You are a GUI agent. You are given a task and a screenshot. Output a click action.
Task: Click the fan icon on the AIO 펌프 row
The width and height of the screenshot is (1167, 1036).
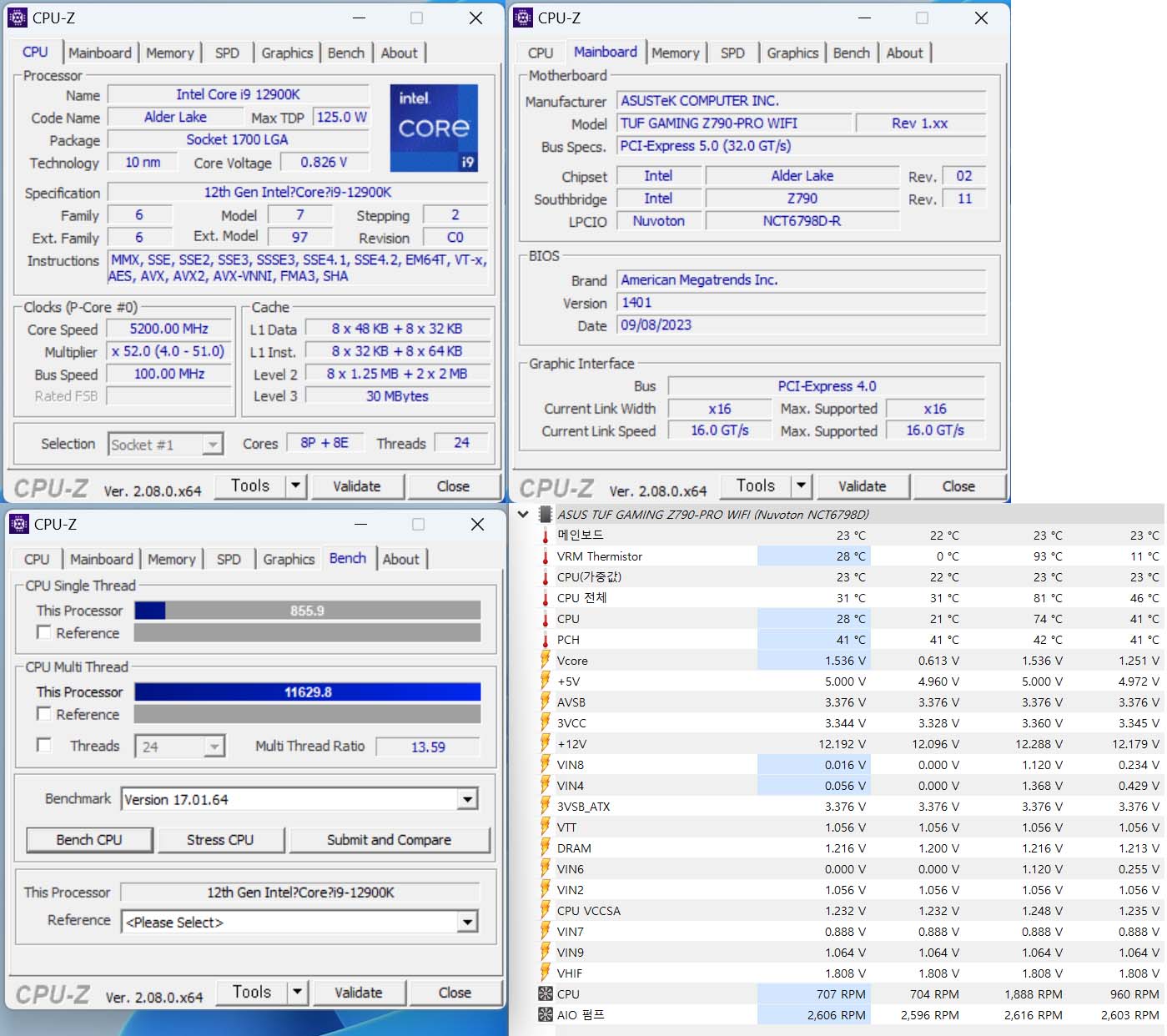click(546, 1015)
